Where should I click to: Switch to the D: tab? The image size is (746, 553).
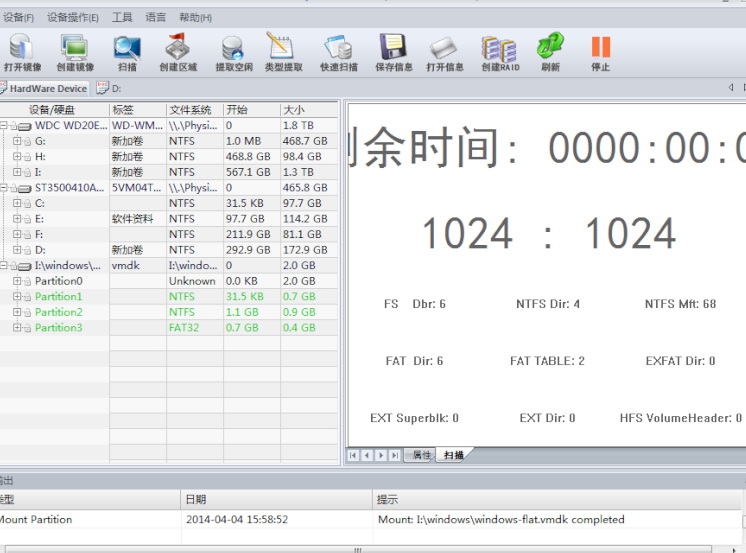pos(109,89)
